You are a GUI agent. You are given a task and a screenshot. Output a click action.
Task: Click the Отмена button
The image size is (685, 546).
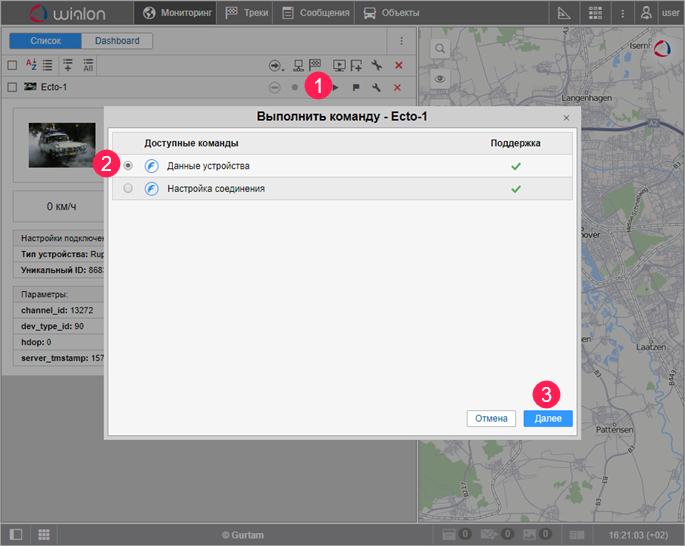[x=491, y=418]
